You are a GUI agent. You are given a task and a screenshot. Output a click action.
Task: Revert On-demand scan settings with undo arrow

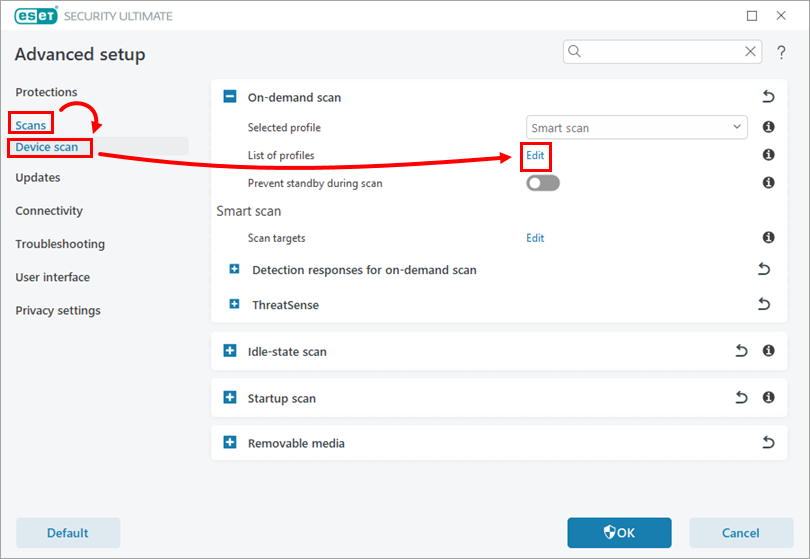pyautogui.click(x=768, y=97)
